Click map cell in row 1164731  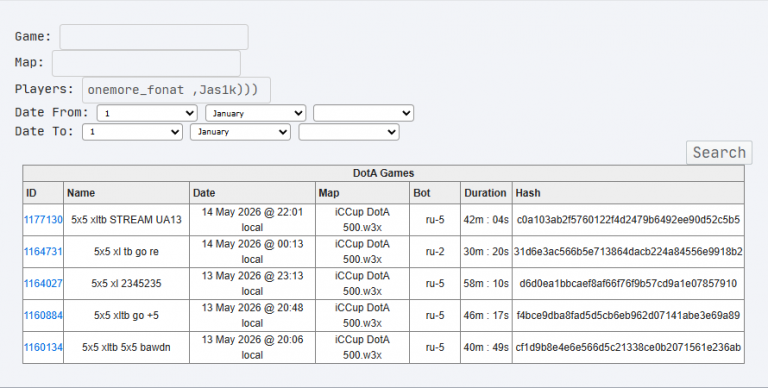click(362, 251)
